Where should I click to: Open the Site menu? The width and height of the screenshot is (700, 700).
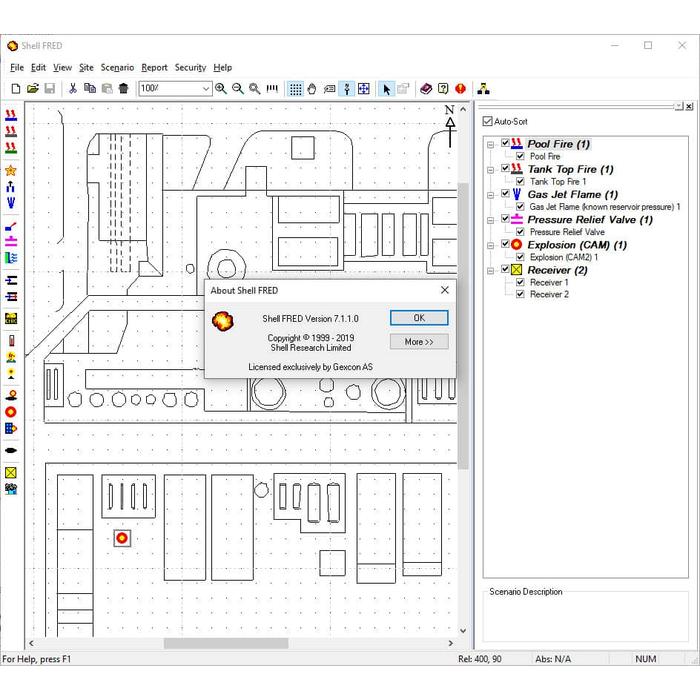(x=86, y=67)
